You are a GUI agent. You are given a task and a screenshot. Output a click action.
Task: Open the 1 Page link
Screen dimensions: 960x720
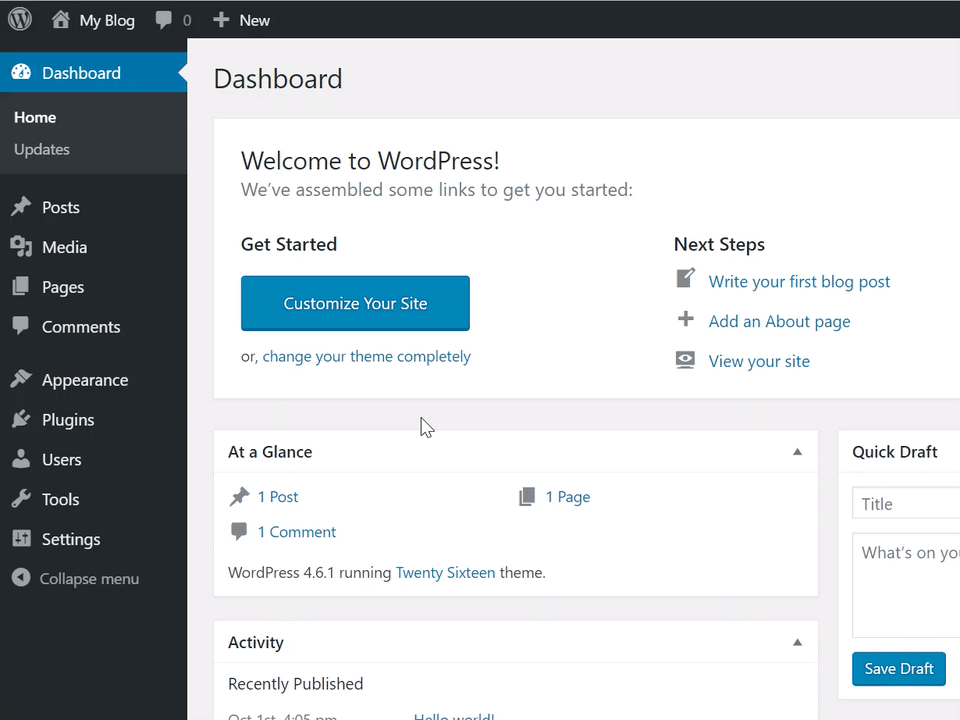pyautogui.click(x=568, y=497)
